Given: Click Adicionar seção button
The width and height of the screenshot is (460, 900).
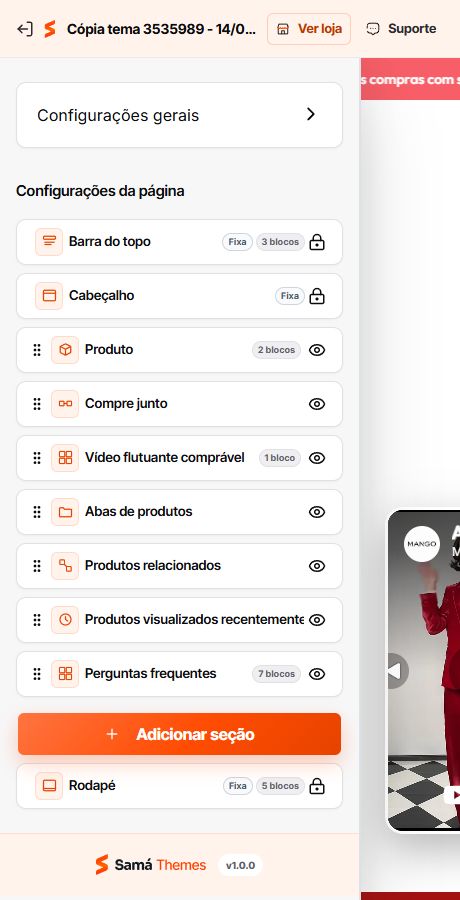Looking at the screenshot, I should pyautogui.click(x=179, y=734).
